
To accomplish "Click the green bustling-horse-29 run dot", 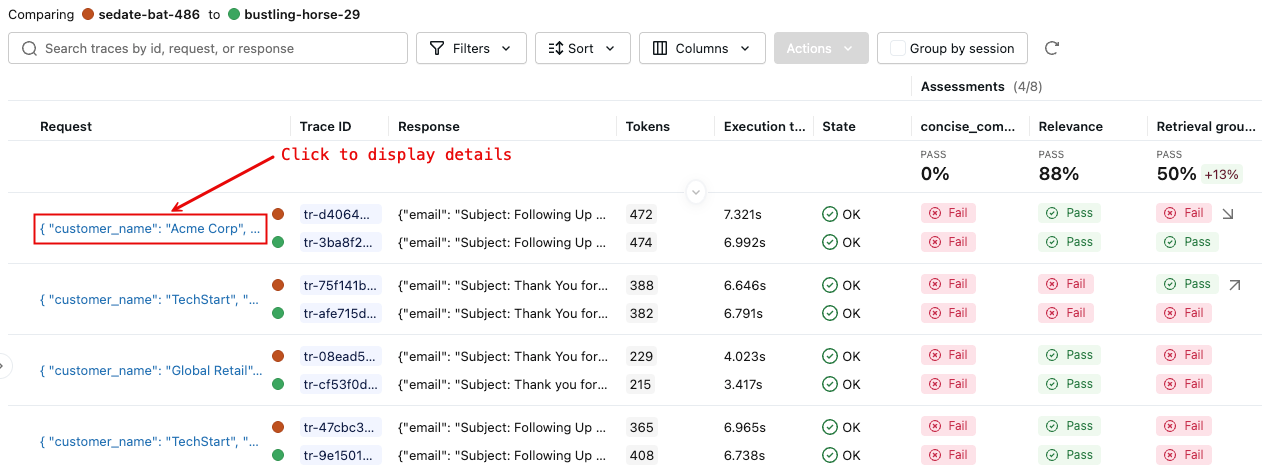I will point(234,15).
